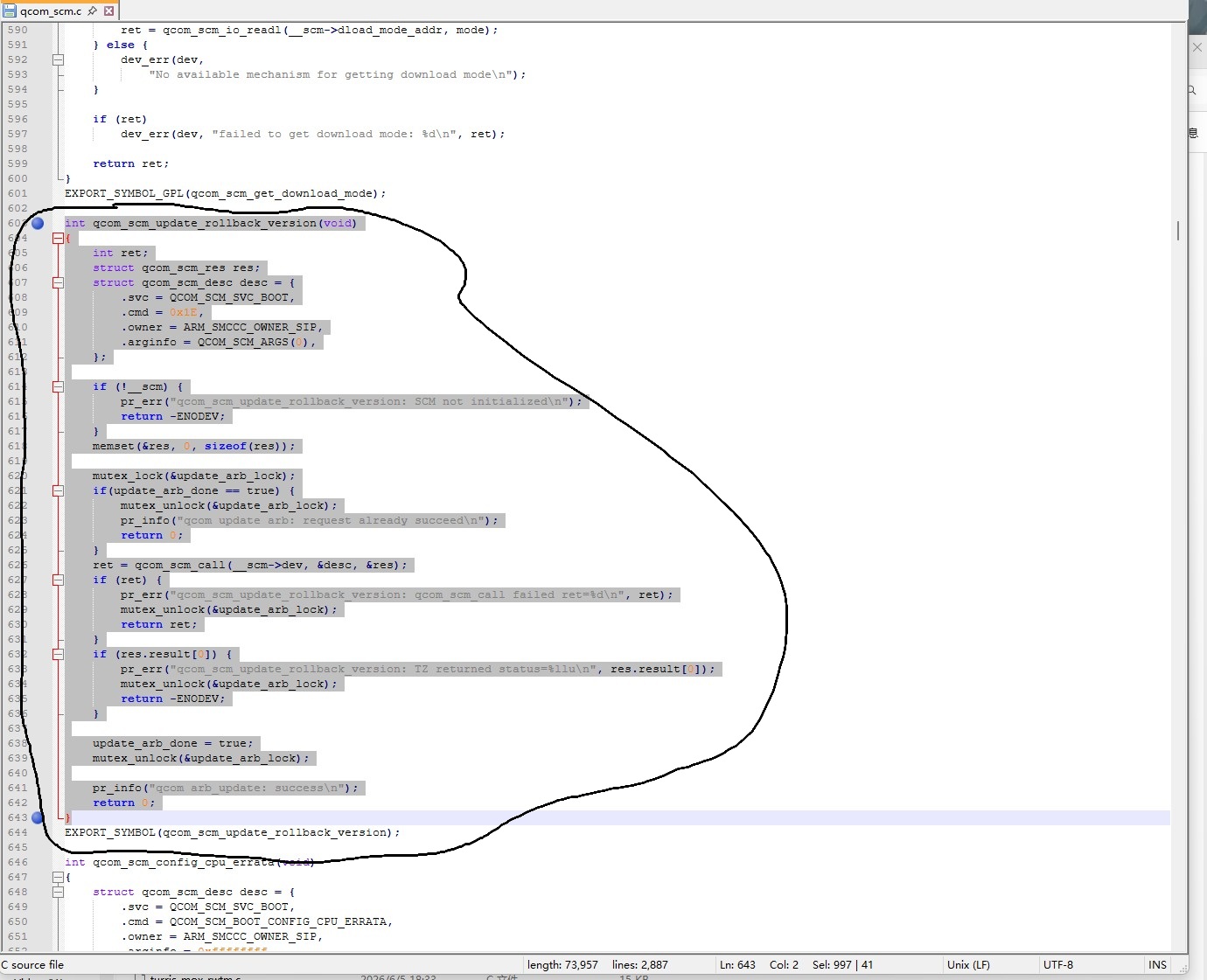The width and height of the screenshot is (1207, 980).
Task: Collapse the struct desc block at line 607
Action: (58, 282)
